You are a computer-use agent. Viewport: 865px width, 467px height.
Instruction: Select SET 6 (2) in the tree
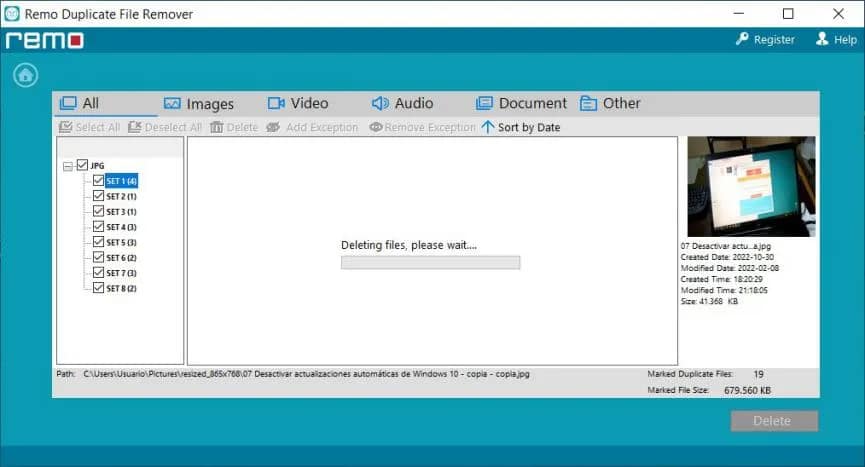tap(121, 257)
